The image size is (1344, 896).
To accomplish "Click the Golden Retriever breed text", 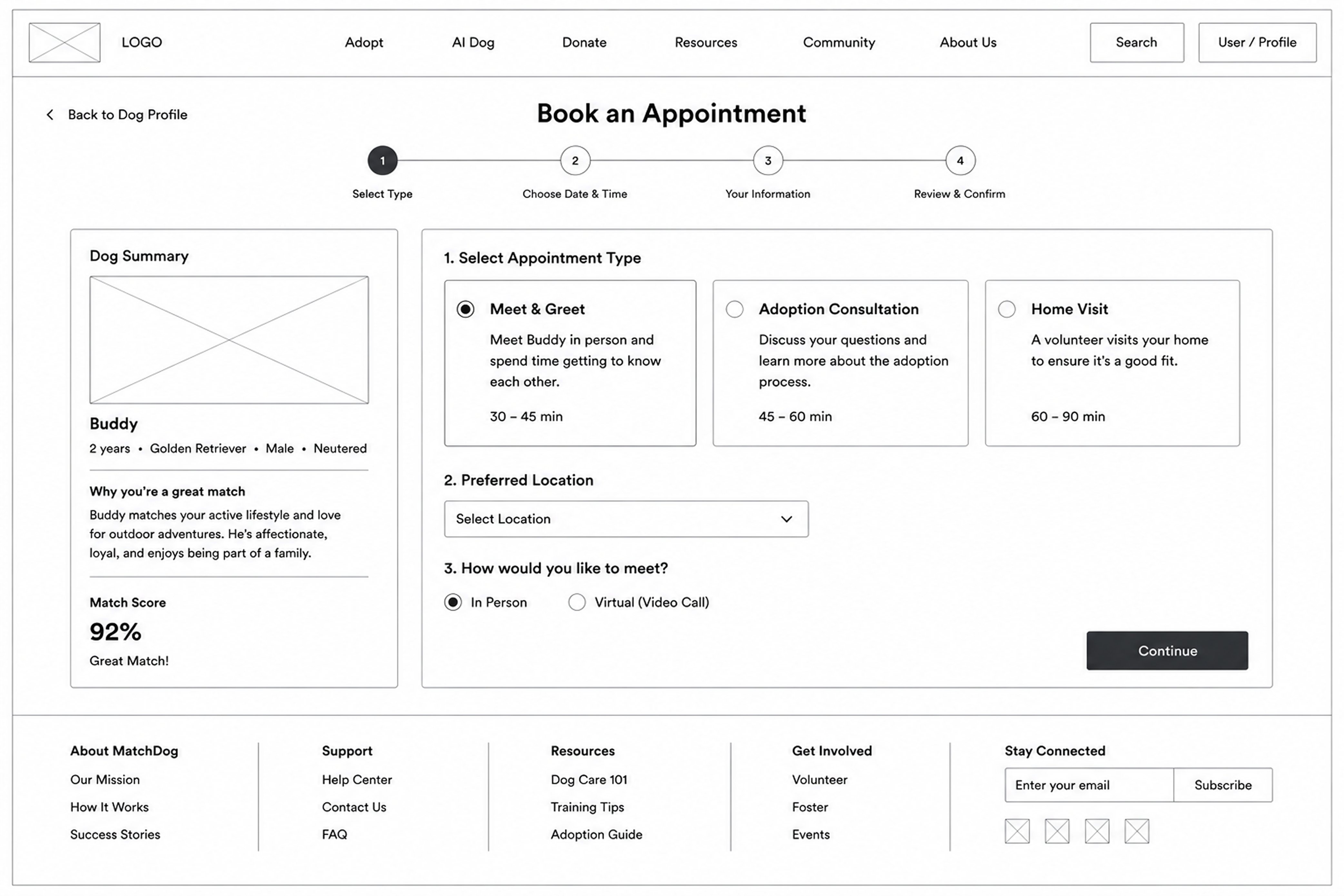I will point(198,449).
